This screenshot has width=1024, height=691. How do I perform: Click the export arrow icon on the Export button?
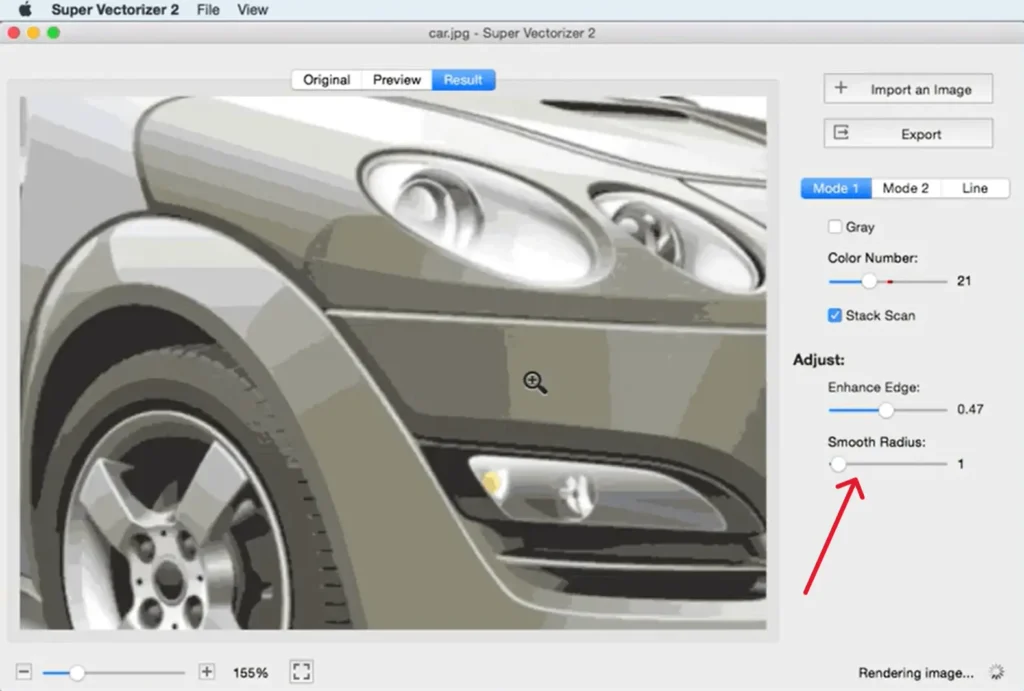[x=843, y=133]
